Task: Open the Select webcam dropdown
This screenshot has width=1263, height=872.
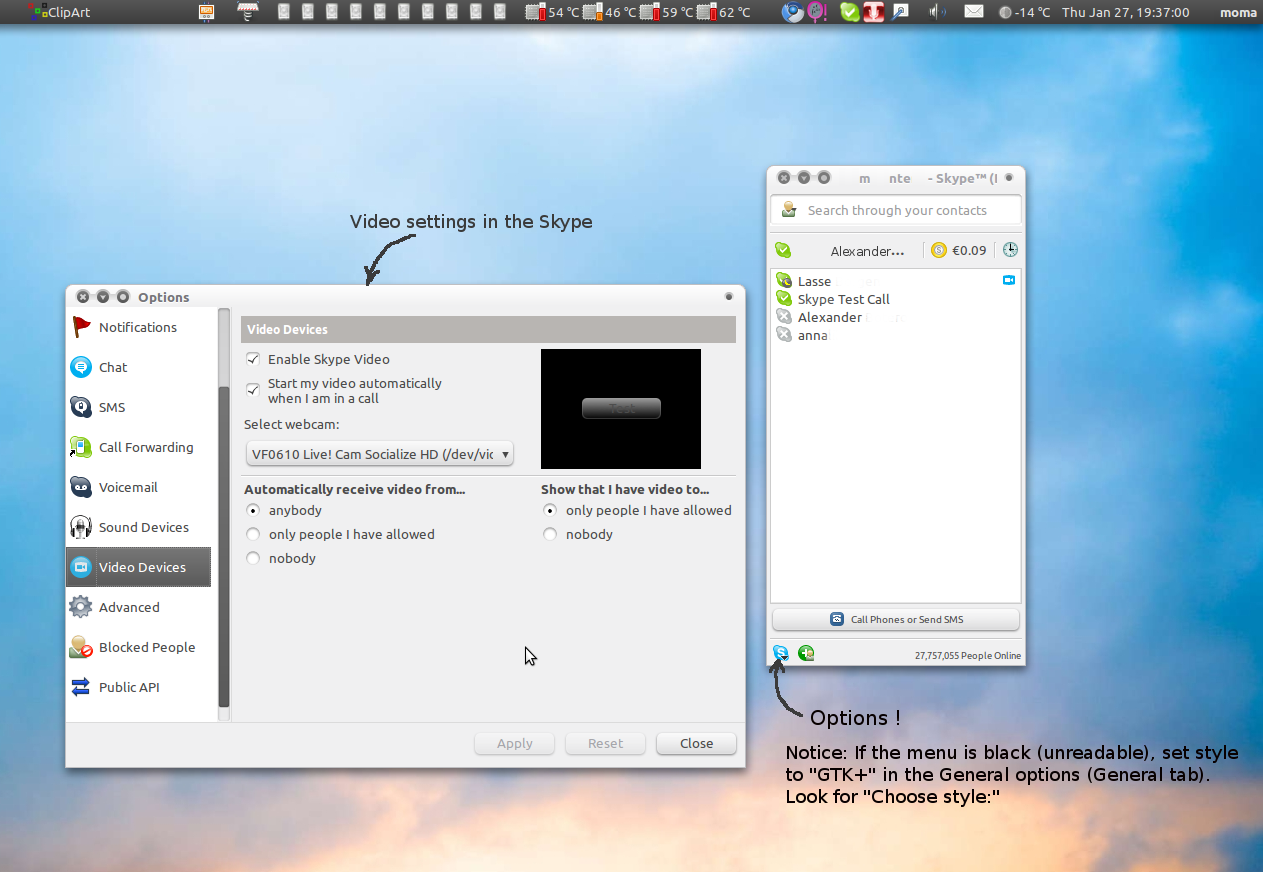Action: coord(379,454)
